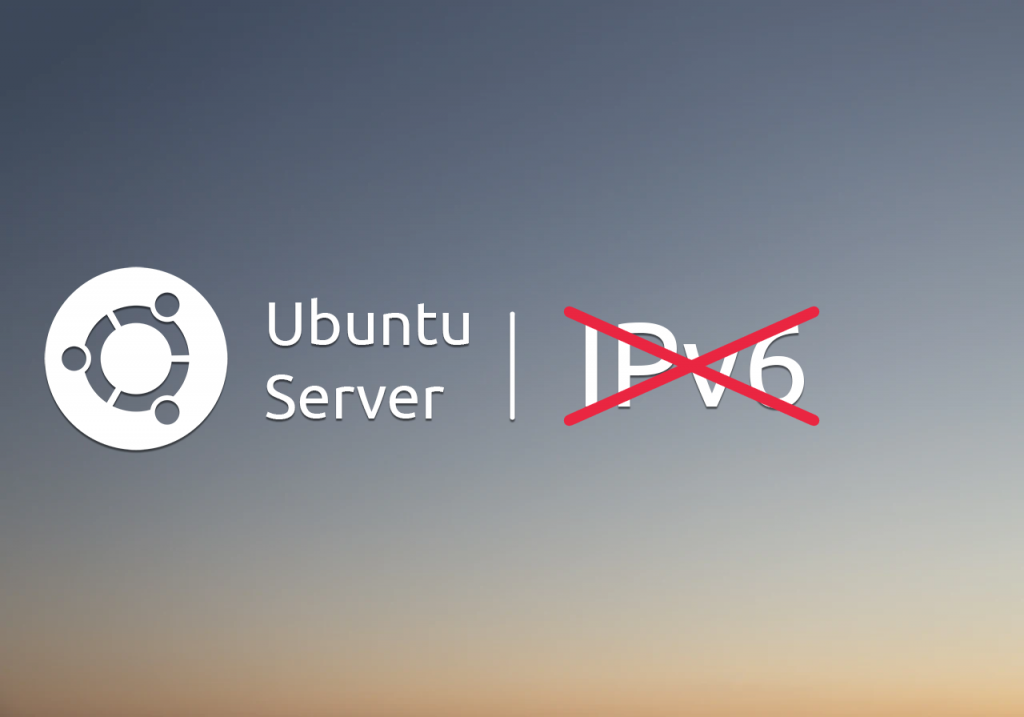Select the left small dot in Ubuntu logo

click(x=74, y=358)
